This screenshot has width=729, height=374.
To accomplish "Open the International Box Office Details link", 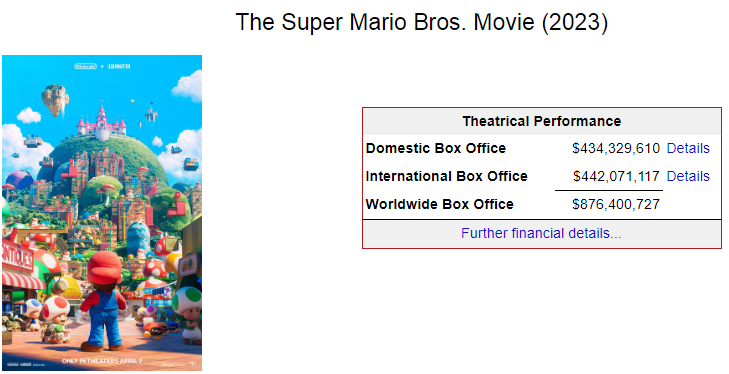I will (688, 176).
